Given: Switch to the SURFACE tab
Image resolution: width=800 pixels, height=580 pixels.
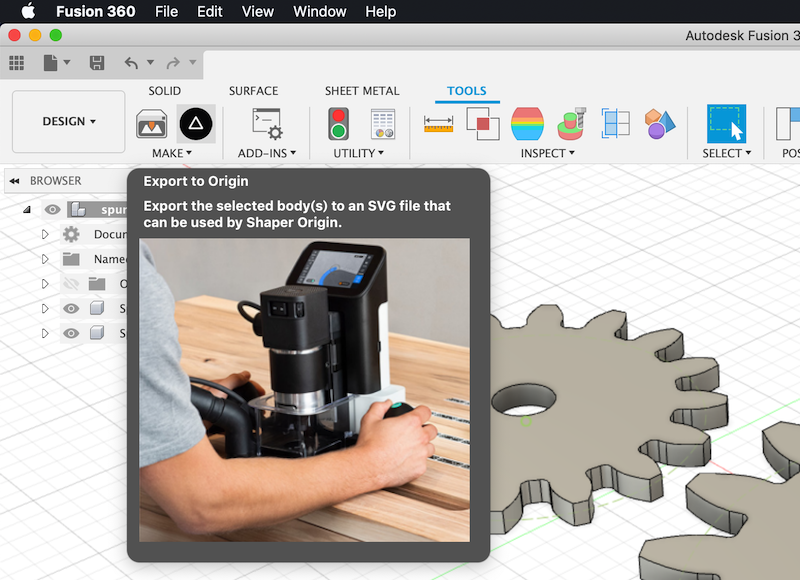Looking at the screenshot, I should (x=254, y=91).
